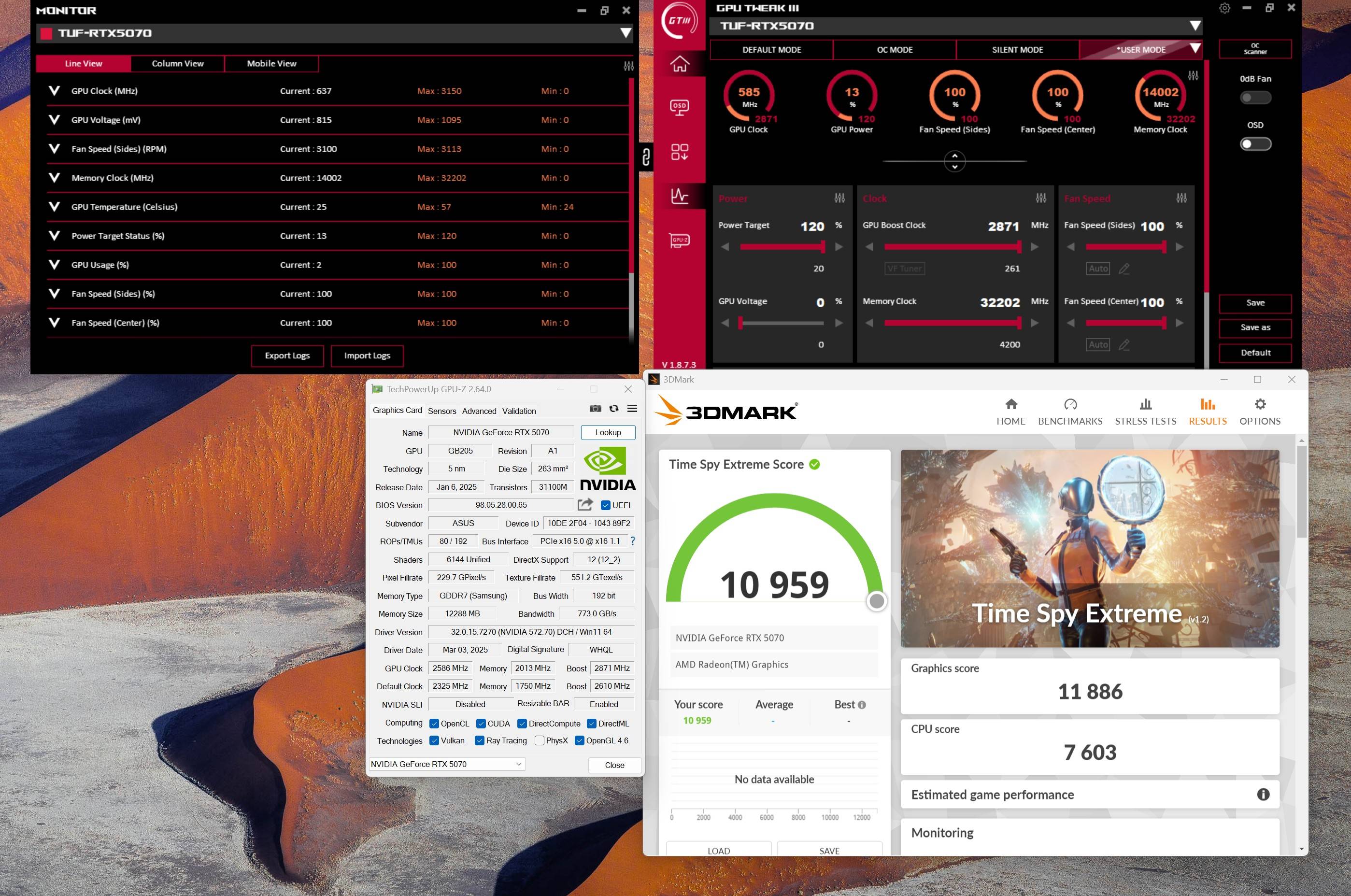The width and height of the screenshot is (1351, 896).
Task: Switch Monitor to Column View tab
Action: (178, 63)
